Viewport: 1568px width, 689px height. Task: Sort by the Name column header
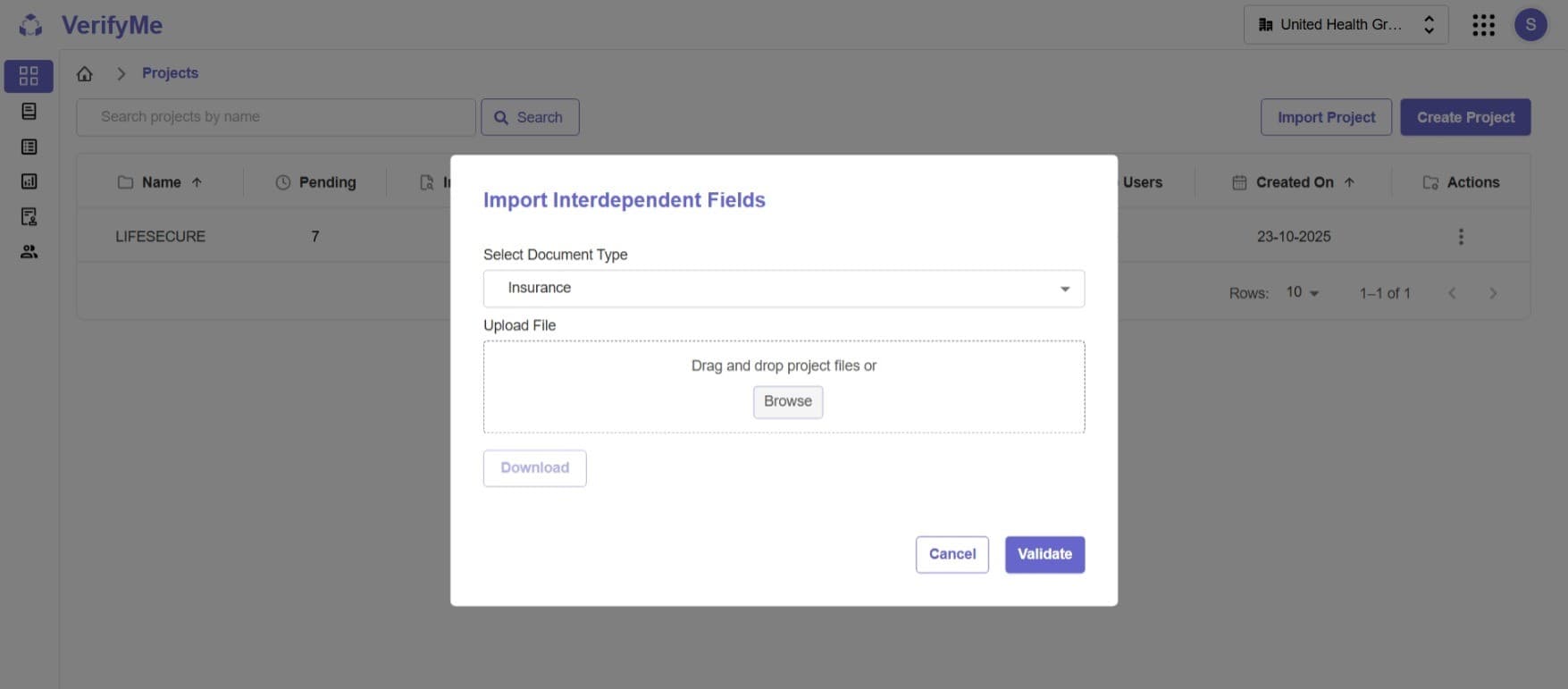pos(161,182)
